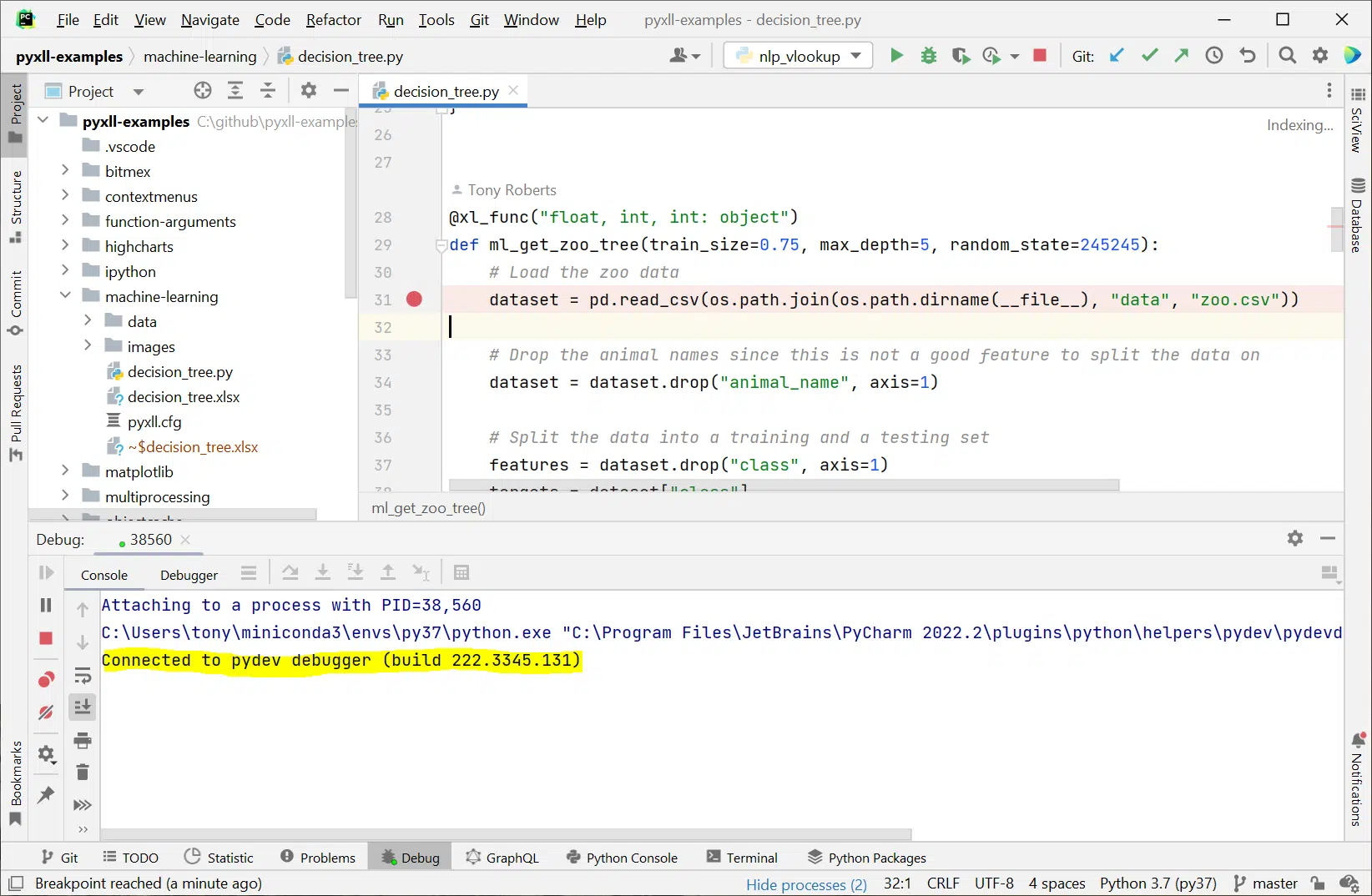1372x896 pixels.
Task: Push commits with the green arrow
Action: click(x=1182, y=56)
